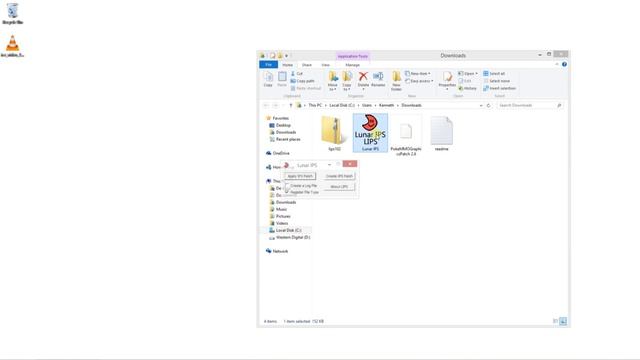Select the lips102 zip folder
Viewport: 640px width, 360px height.
click(334, 133)
